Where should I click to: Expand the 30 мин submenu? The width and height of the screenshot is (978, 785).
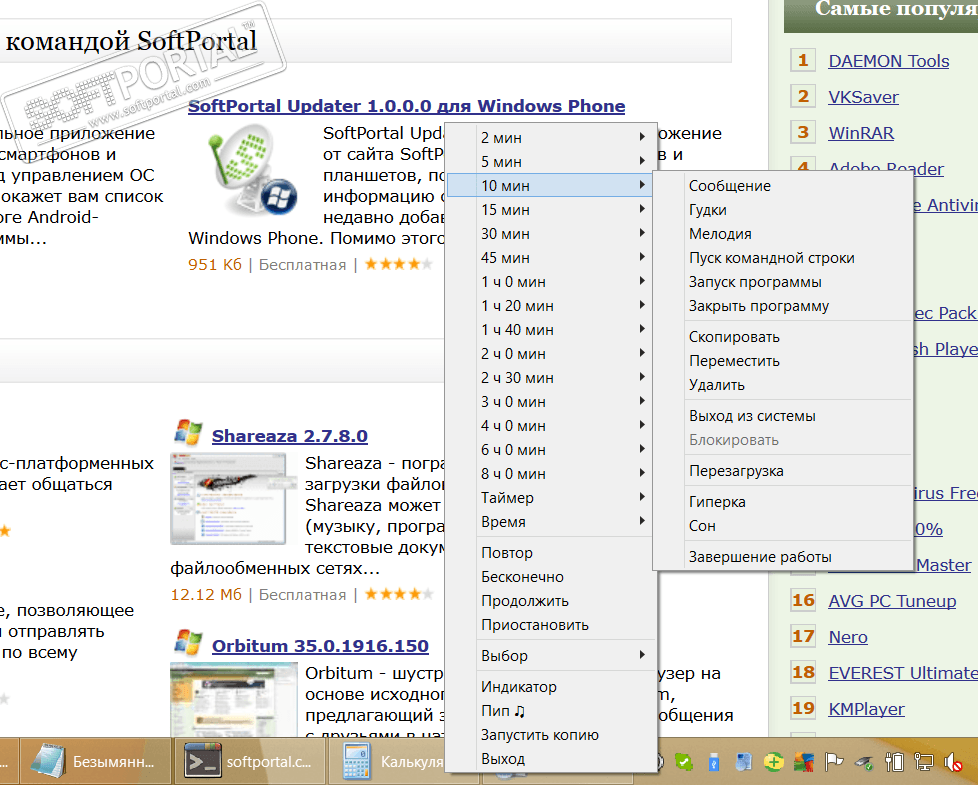click(550, 234)
